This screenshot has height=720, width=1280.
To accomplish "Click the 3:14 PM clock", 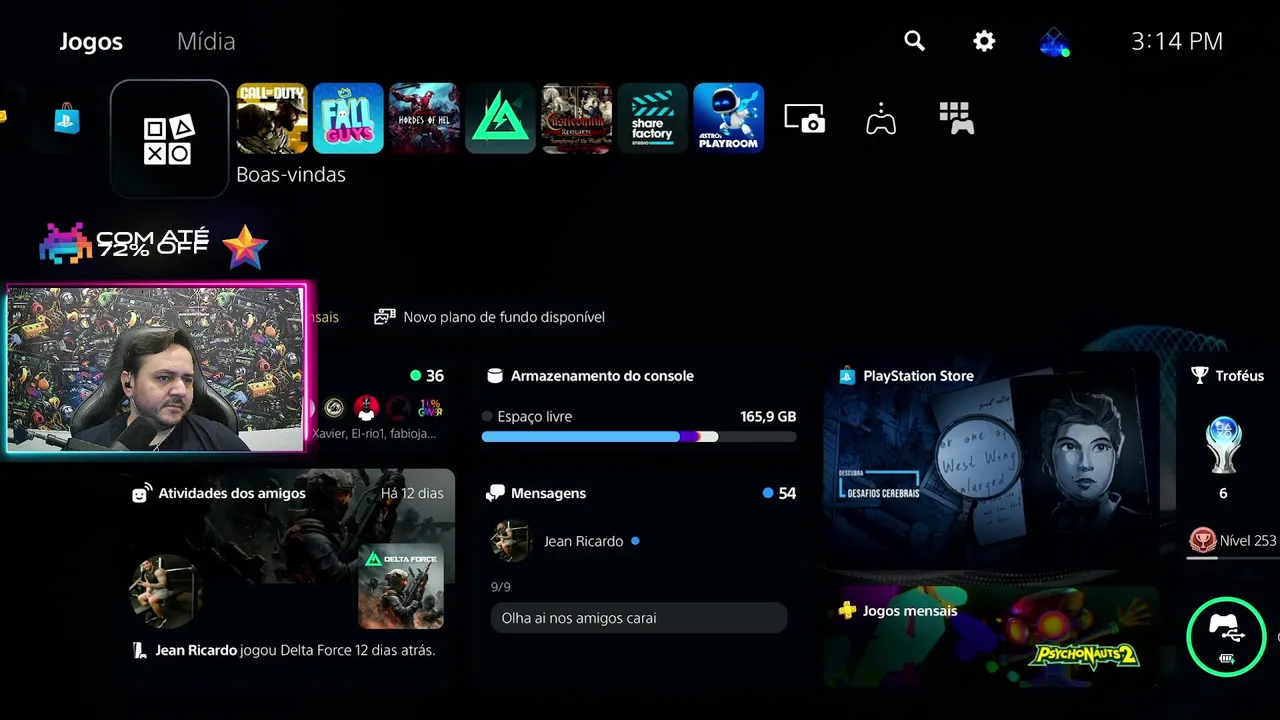I will tap(1177, 41).
